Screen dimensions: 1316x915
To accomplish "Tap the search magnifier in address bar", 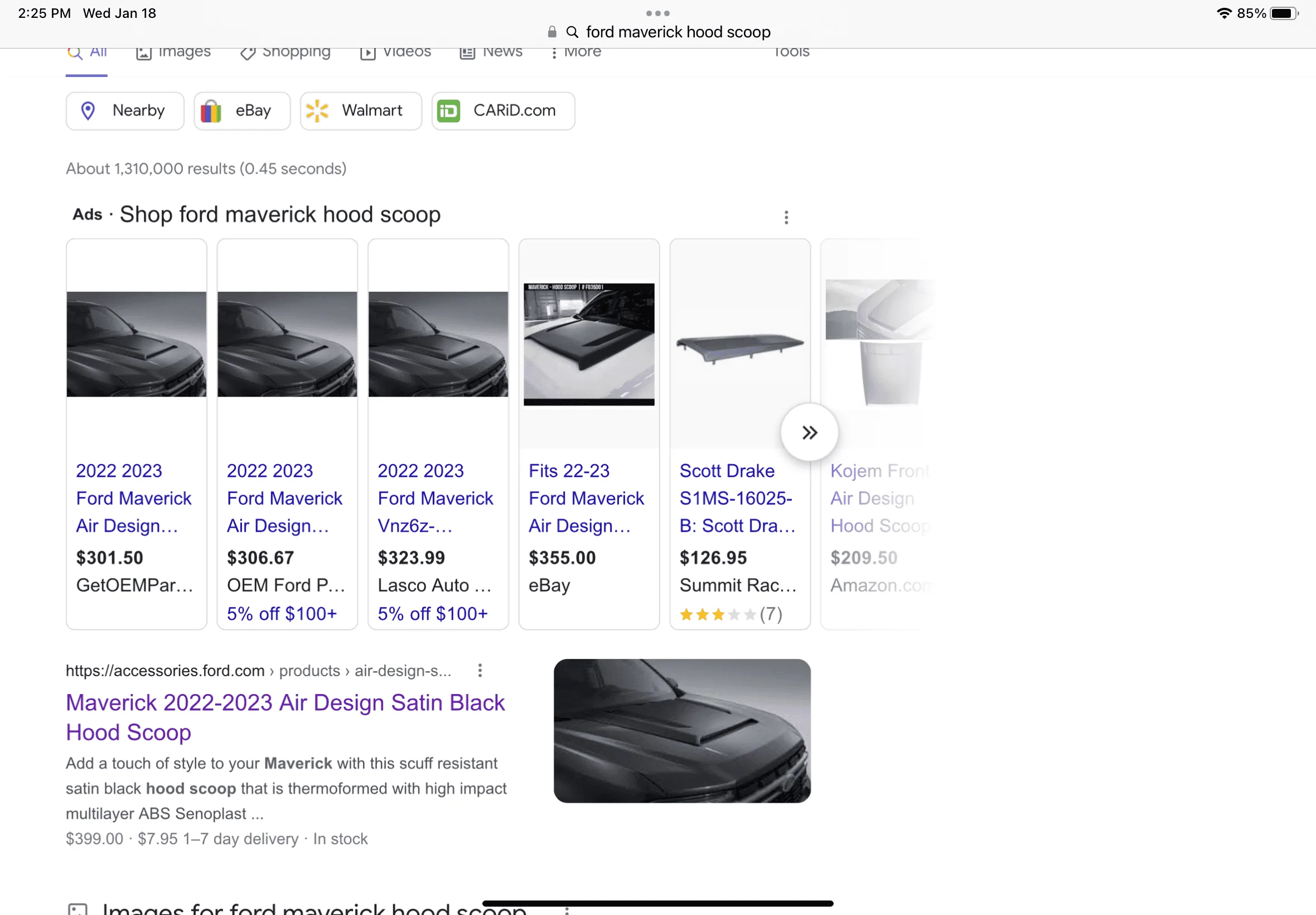I will click(x=572, y=32).
